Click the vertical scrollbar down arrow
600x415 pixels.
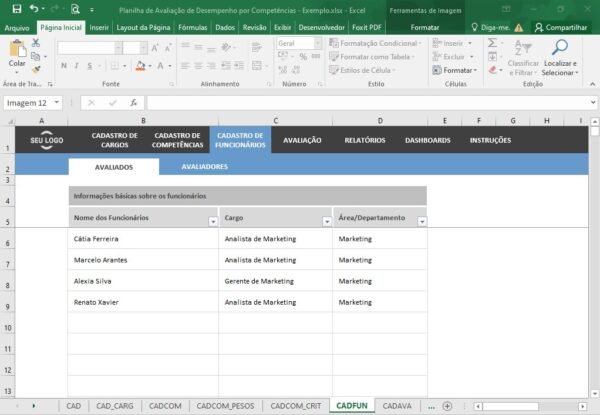(595, 394)
